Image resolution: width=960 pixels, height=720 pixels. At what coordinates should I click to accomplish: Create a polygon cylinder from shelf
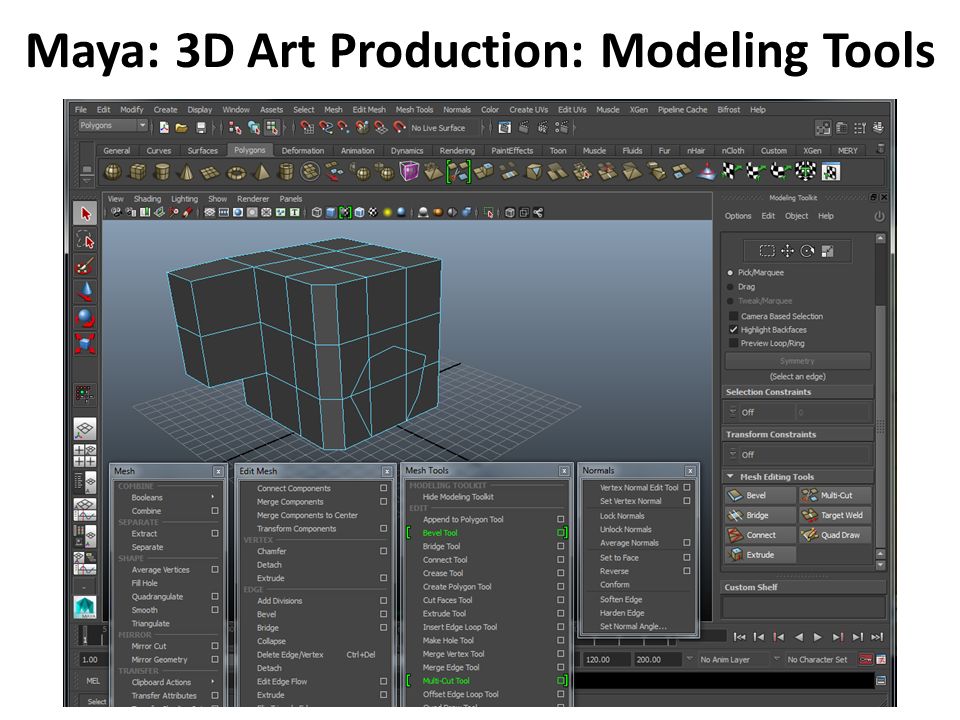[x=162, y=172]
